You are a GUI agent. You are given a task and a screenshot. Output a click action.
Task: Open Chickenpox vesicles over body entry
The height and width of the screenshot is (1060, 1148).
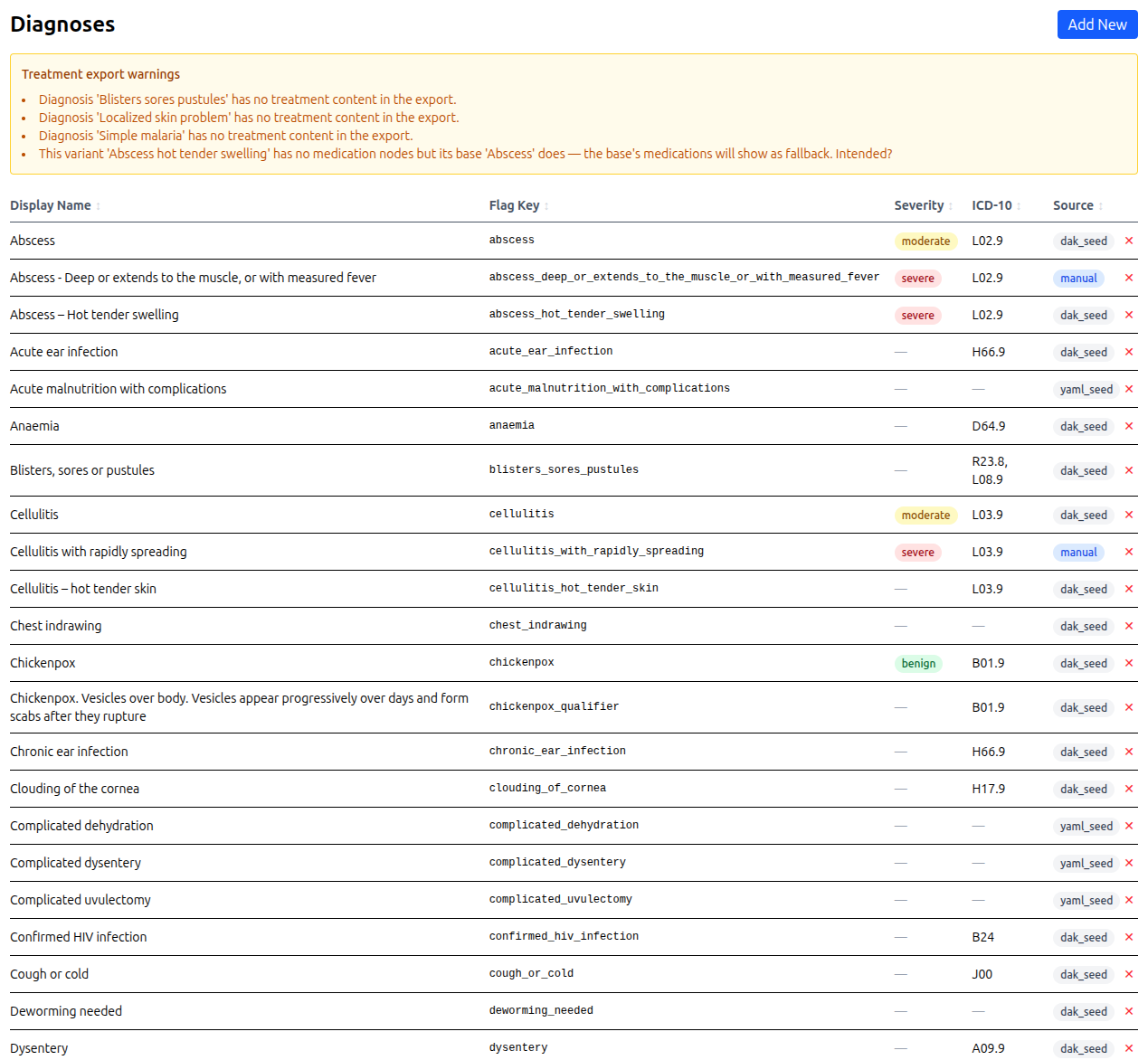click(240, 707)
